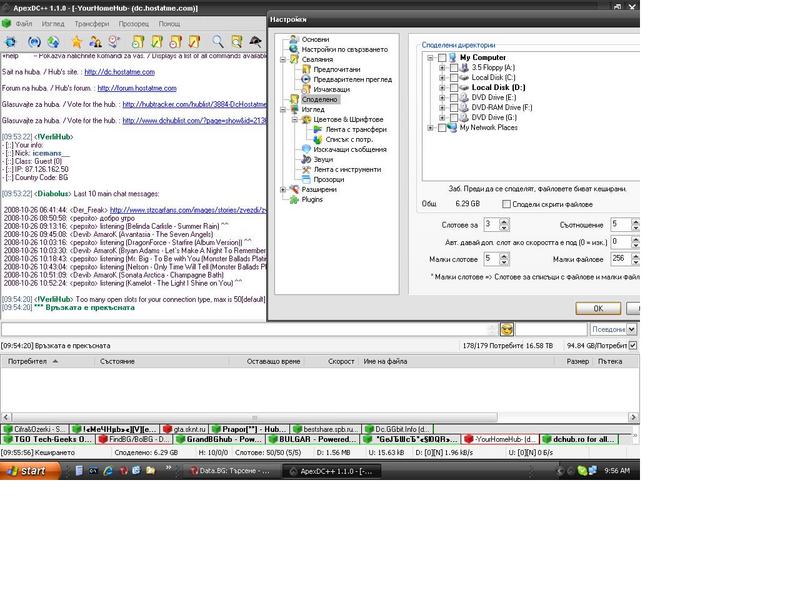Switch to the dchub.ro for all tab

coord(579,439)
